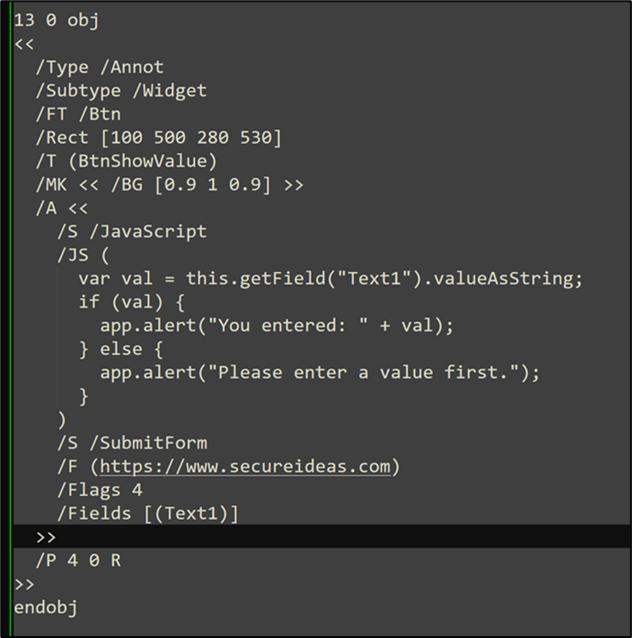Click the "/P 4 0 R" line
This screenshot has height=638, width=632.
pyautogui.click(x=78, y=560)
